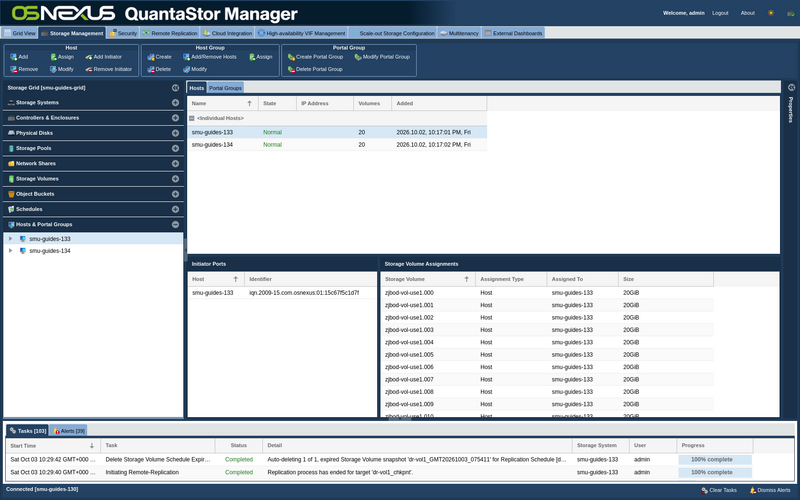Click Modify Portal Group

[x=382, y=57]
